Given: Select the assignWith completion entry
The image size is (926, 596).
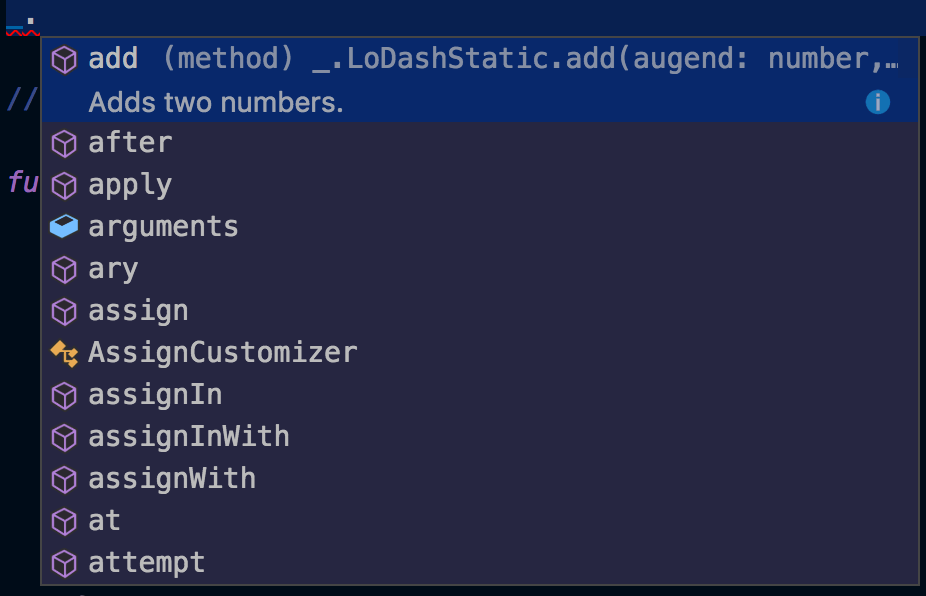Looking at the screenshot, I should [x=172, y=479].
